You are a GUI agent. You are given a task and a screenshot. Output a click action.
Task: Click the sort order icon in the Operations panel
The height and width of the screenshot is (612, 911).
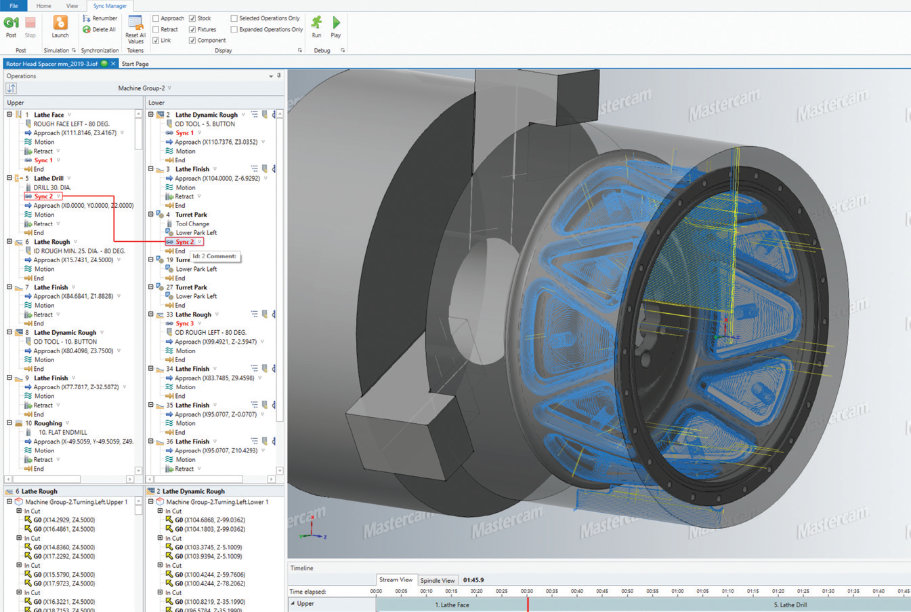pyautogui.click(x=11, y=88)
